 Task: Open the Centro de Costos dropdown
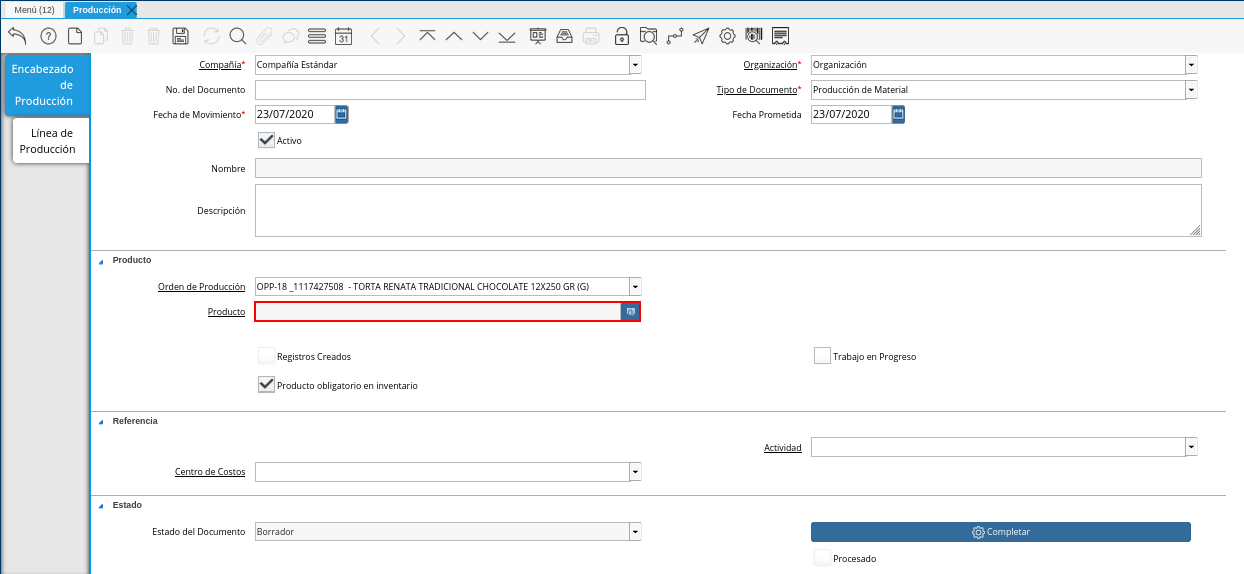click(x=635, y=472)
